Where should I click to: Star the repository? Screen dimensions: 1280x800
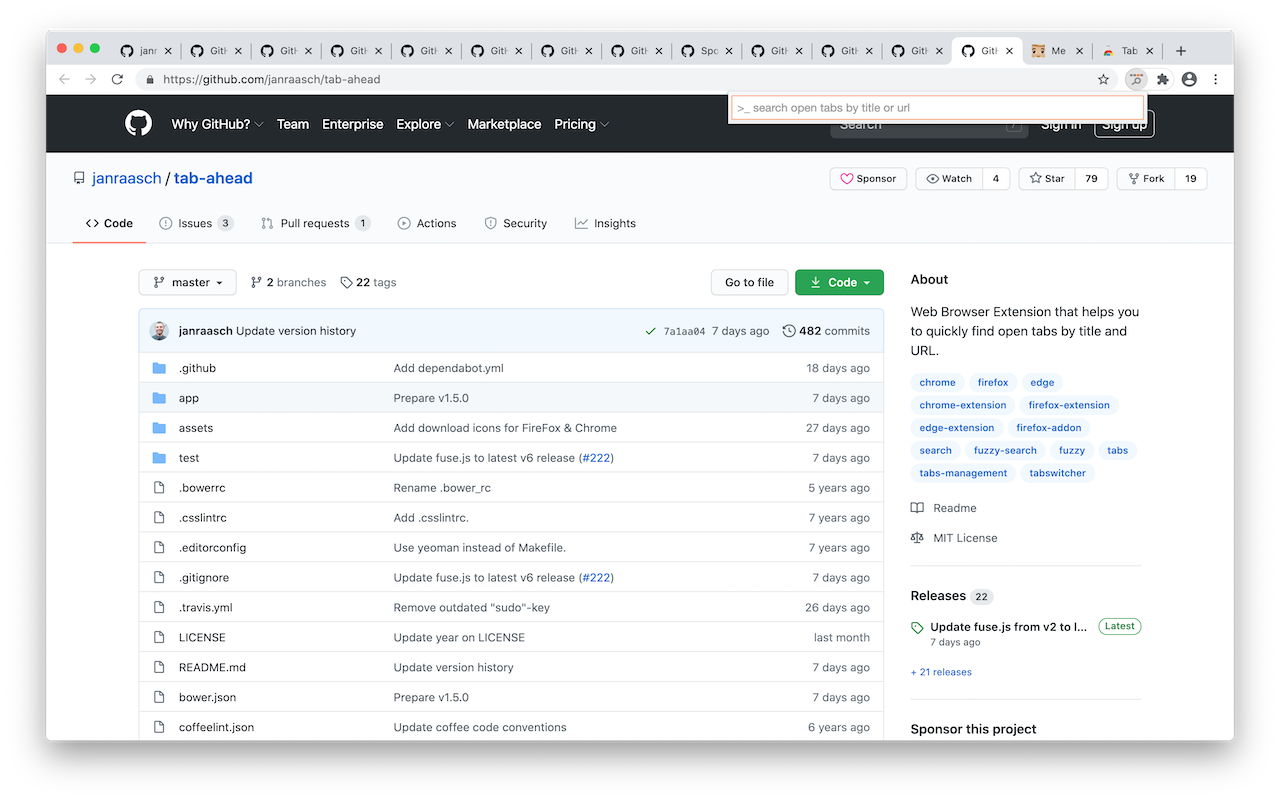pos(1047,179)
